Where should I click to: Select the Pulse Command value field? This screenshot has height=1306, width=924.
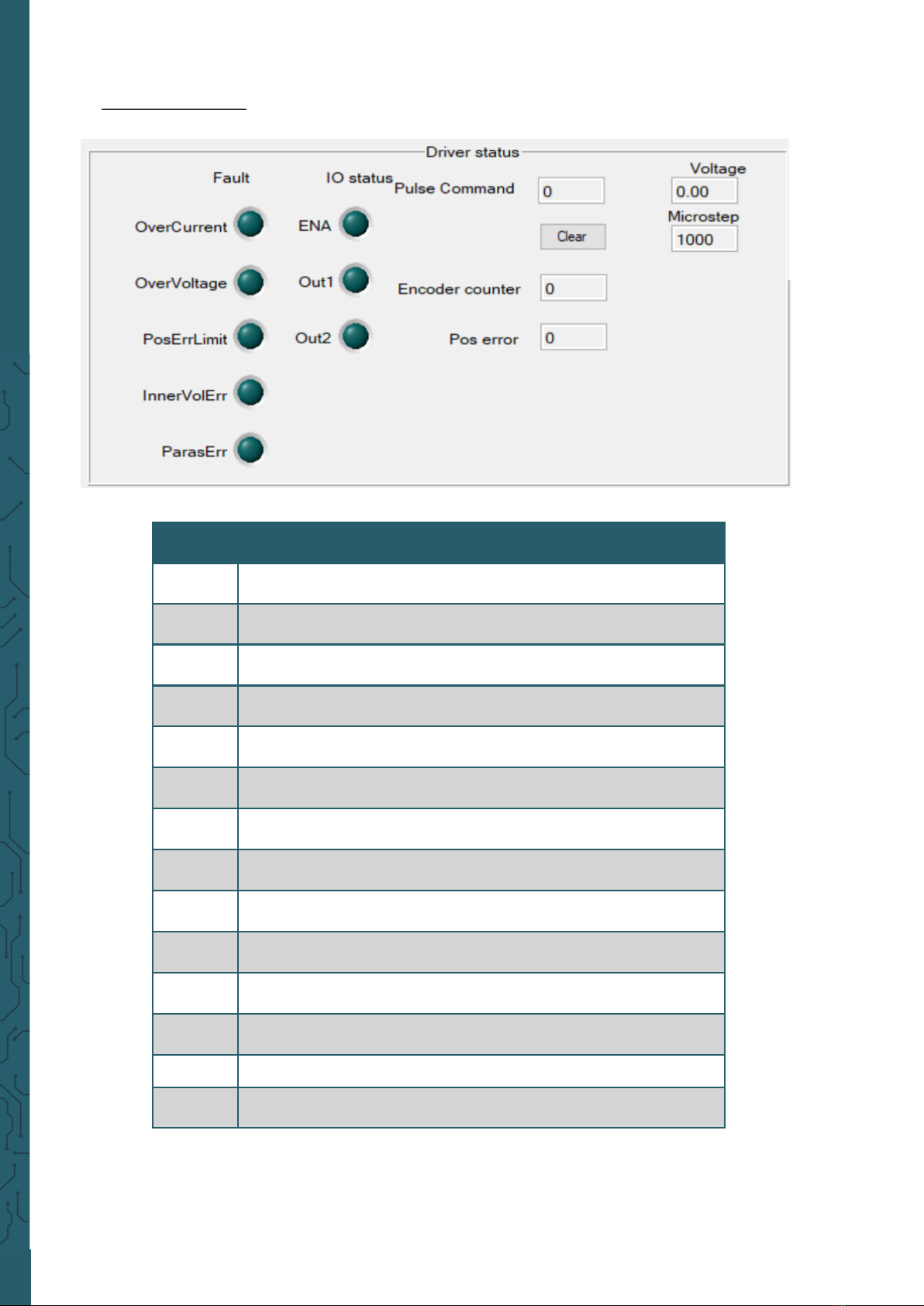pos(571,191)
